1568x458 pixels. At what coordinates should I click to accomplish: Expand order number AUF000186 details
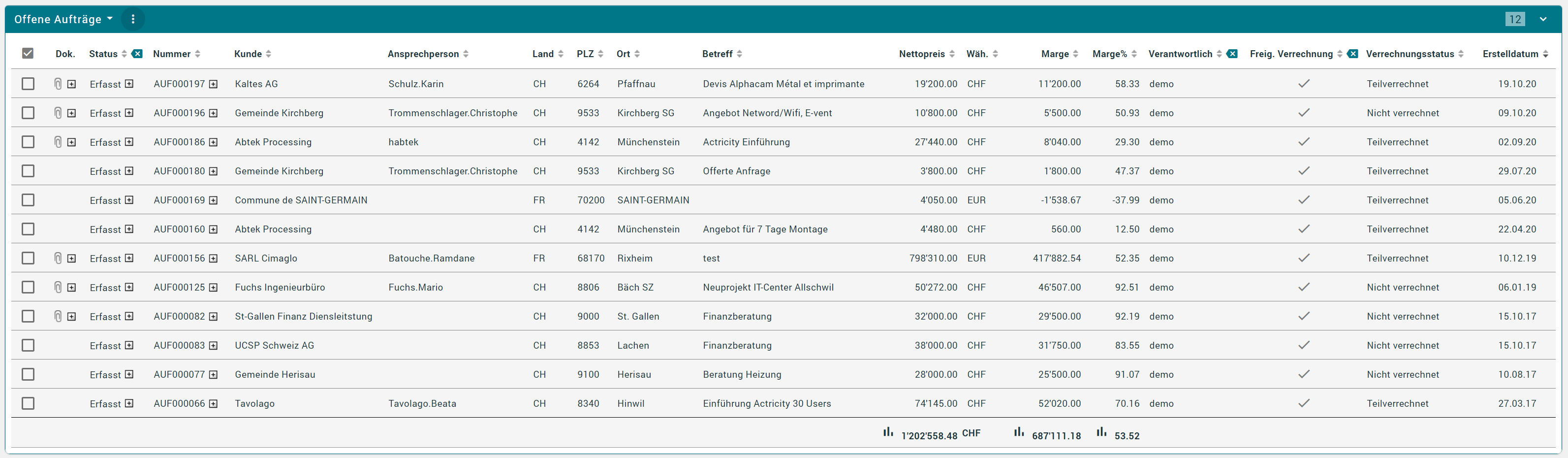pos(213,142)
